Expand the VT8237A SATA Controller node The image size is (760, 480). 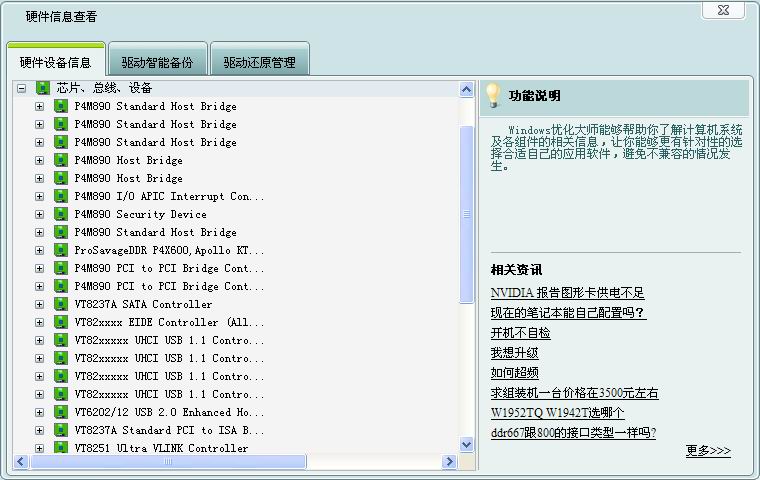[x=40, y=304]
